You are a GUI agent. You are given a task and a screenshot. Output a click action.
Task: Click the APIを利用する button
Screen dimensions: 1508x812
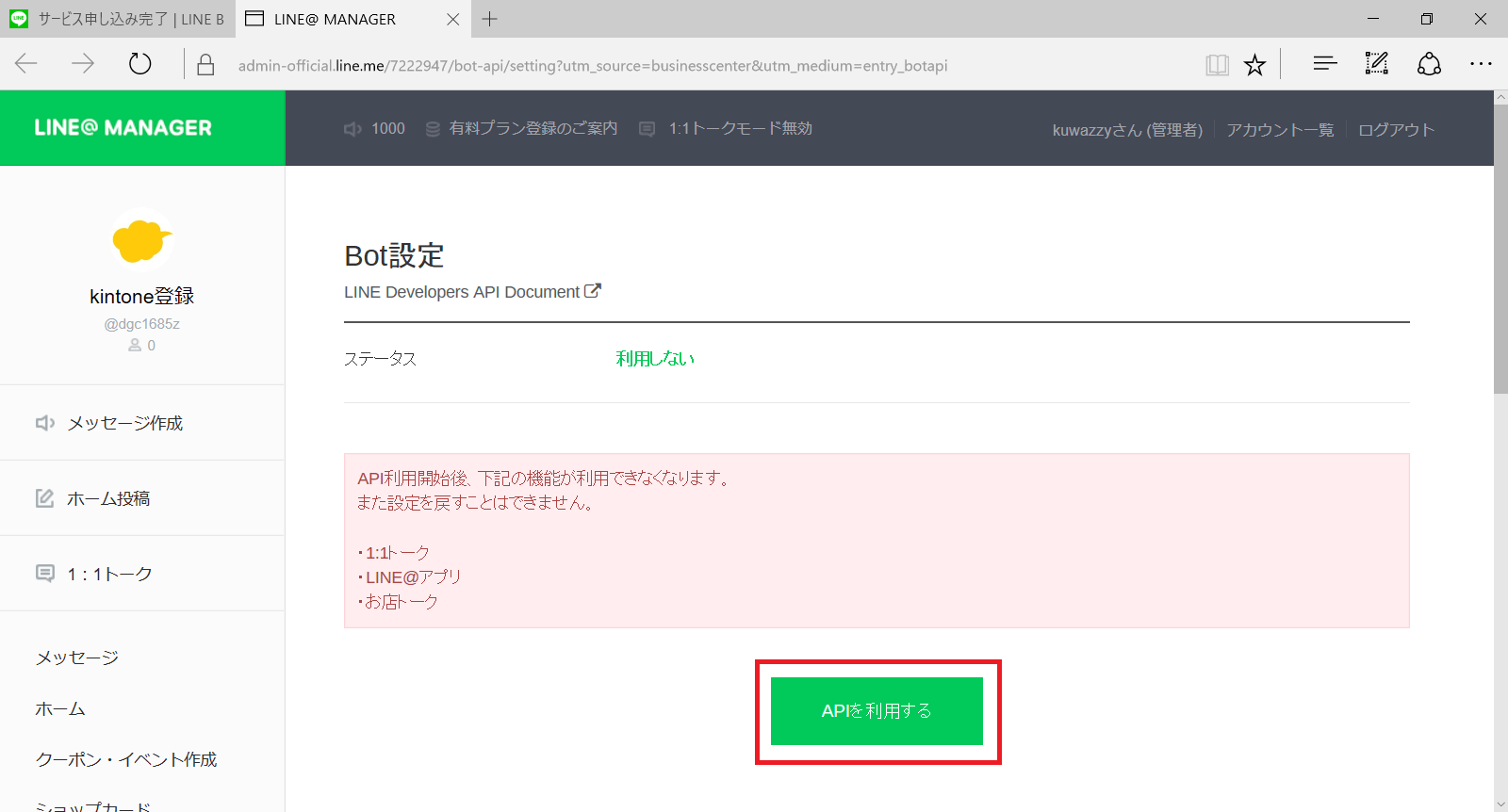(x=877, y=711)
